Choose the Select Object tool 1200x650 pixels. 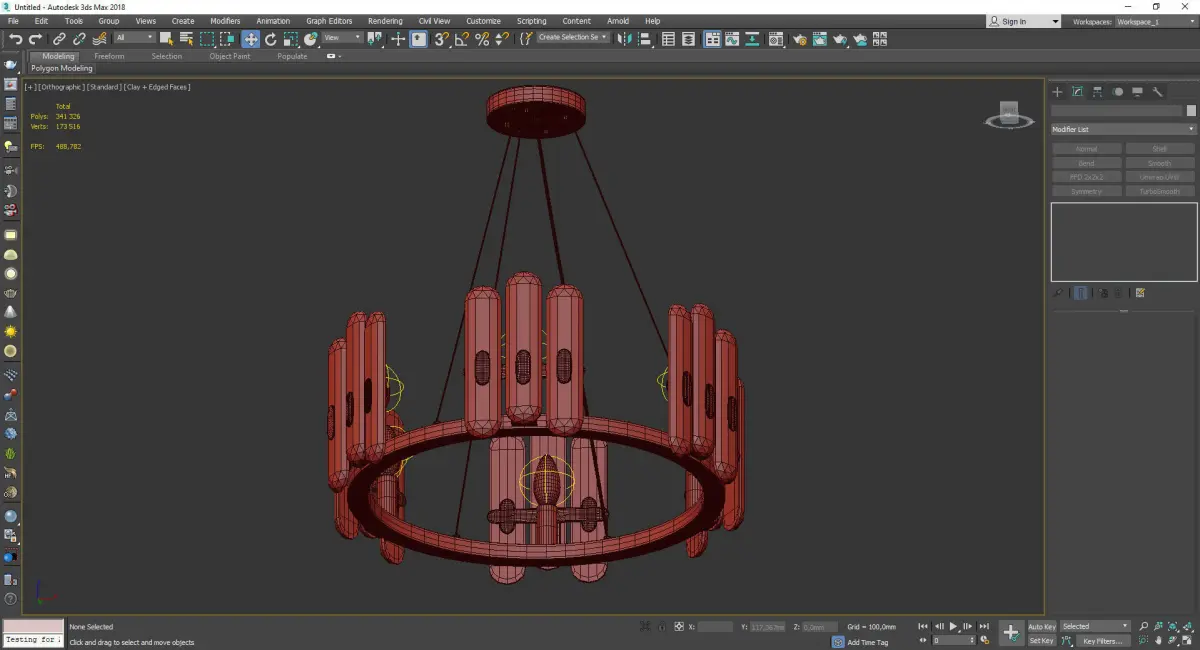pyautogui.click(x=166, y=39)
